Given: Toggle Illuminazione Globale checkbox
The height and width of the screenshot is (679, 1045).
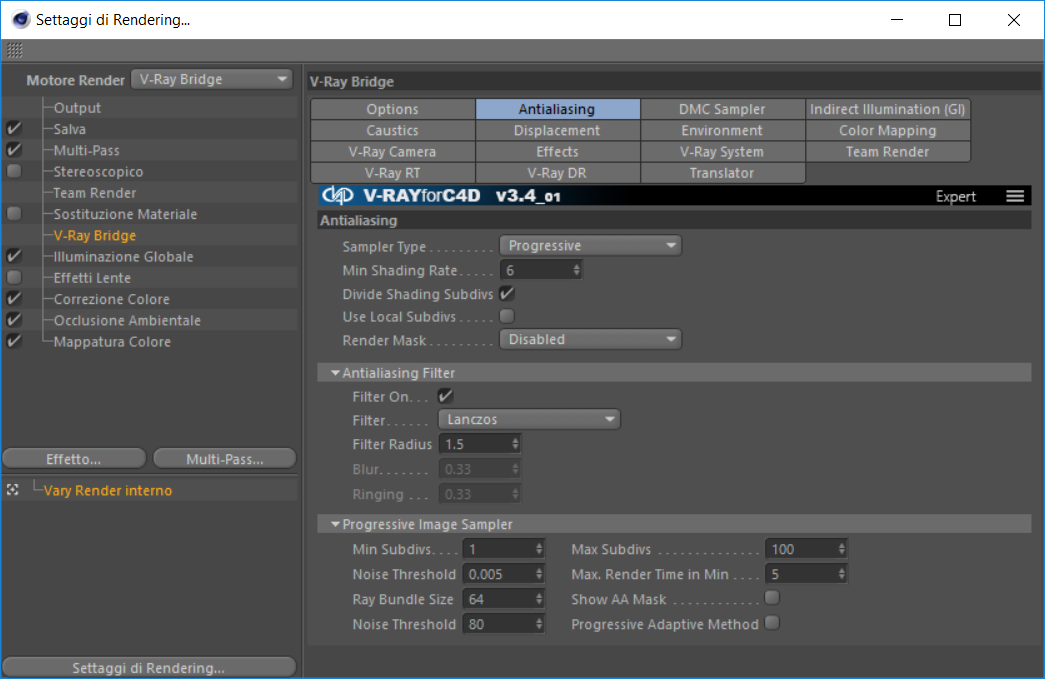Looking at the screenshot, I should click(x=14, y=256).
